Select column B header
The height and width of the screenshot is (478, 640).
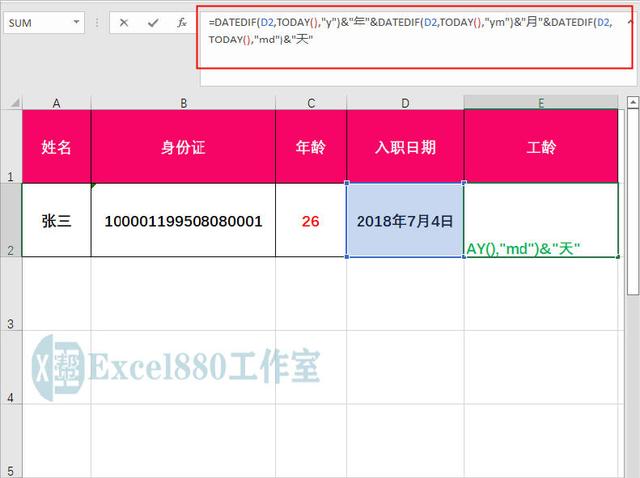point(183,103)
